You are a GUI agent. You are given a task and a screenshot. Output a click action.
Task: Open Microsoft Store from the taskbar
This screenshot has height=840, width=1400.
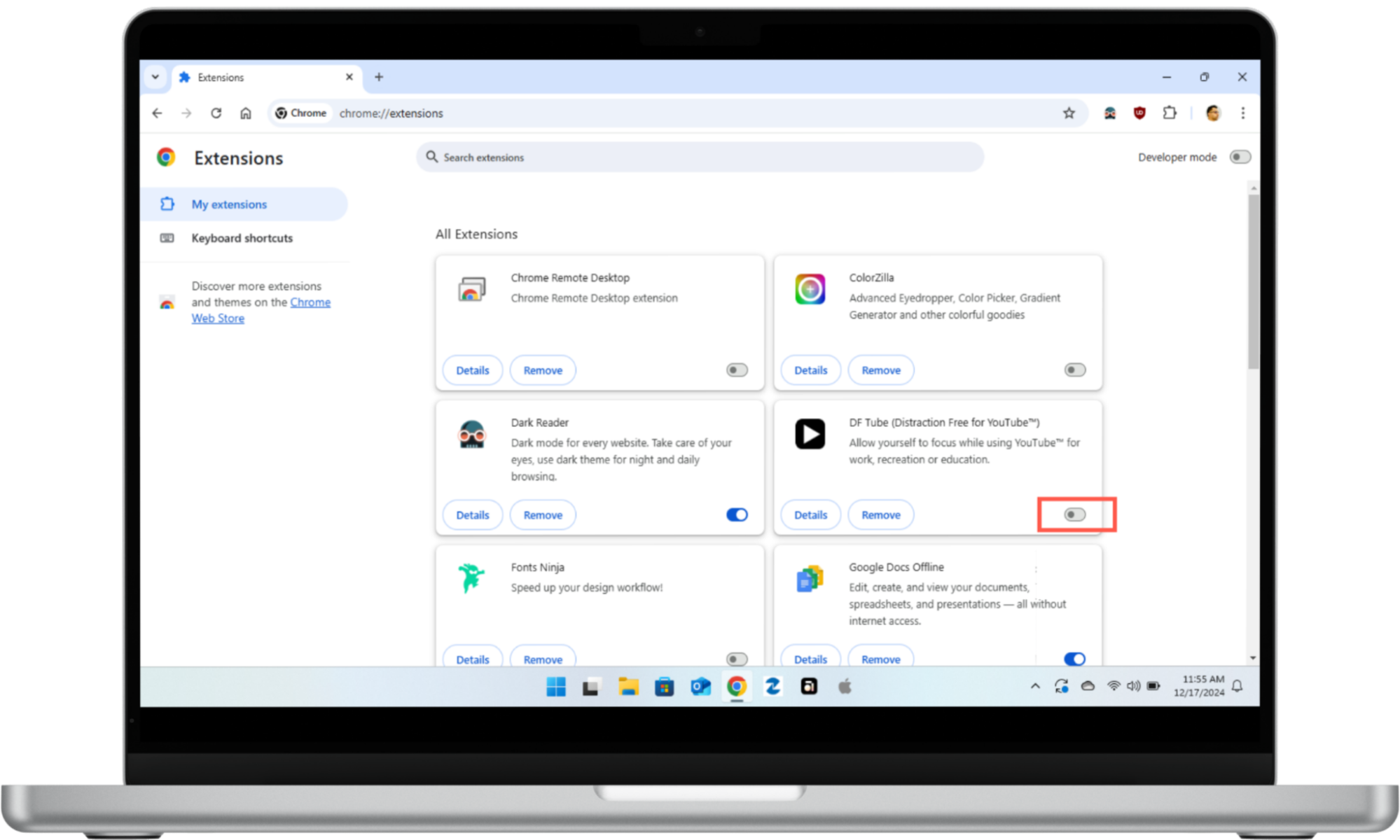[x=664, y=687]
